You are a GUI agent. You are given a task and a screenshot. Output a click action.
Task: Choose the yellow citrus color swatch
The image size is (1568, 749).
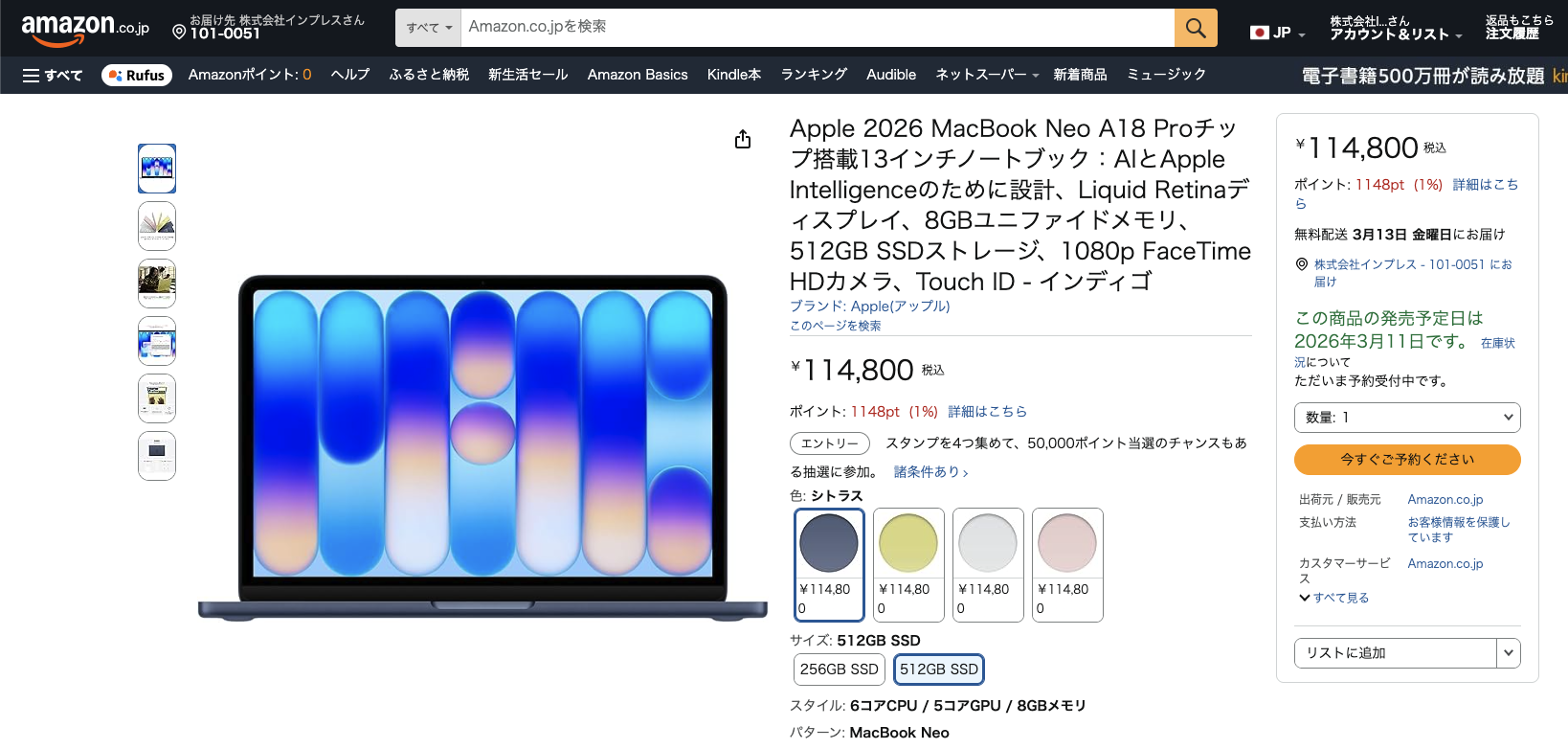(x=908, y=565)
